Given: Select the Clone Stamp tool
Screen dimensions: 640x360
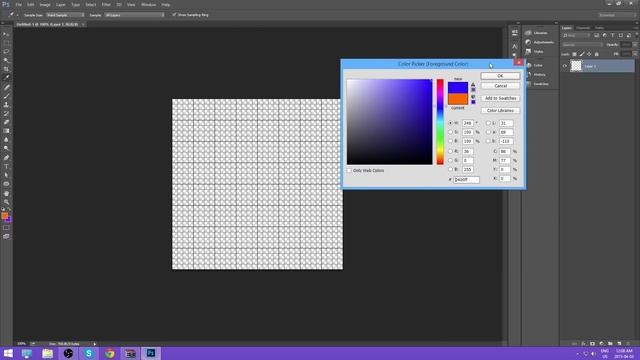Looking at the screenshot, I should click(x=6, y=104).
